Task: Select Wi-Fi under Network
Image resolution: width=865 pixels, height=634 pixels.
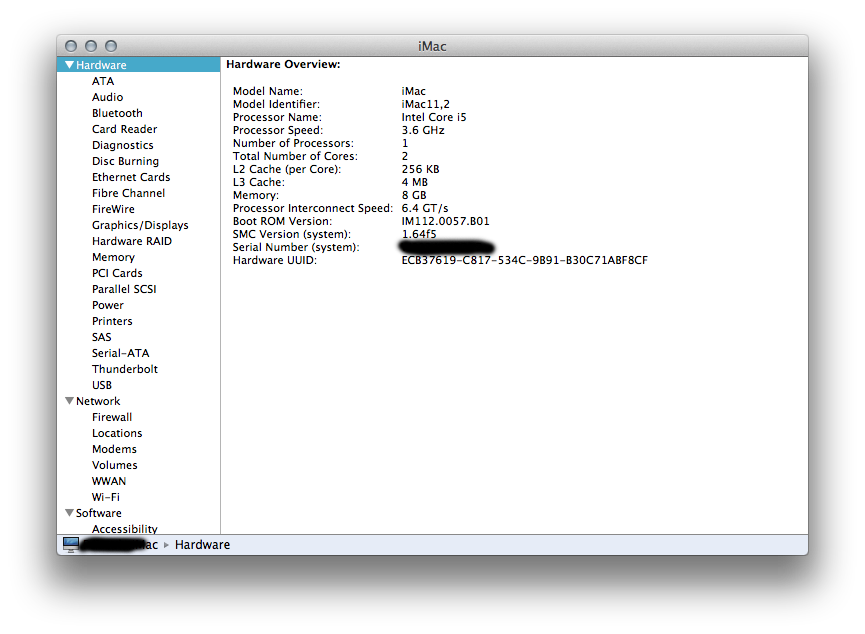Action: [x=106, y=497]
